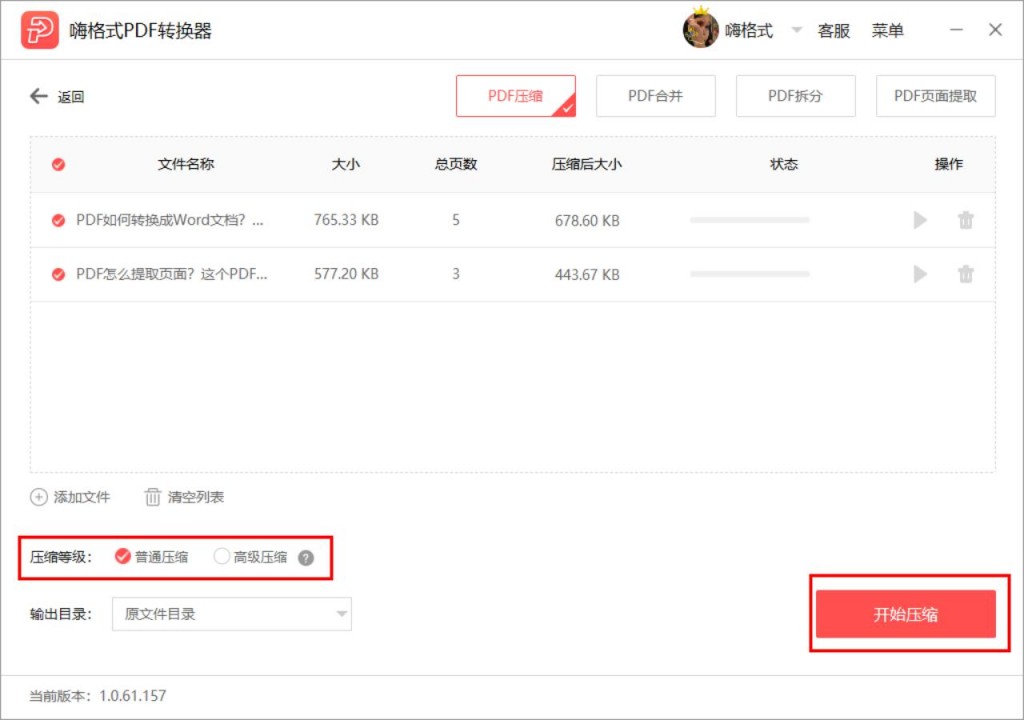The width and height of the screenshot is (1024, 720).
Task: Click the version text 1.0.61.157
Action: [133, 696]
